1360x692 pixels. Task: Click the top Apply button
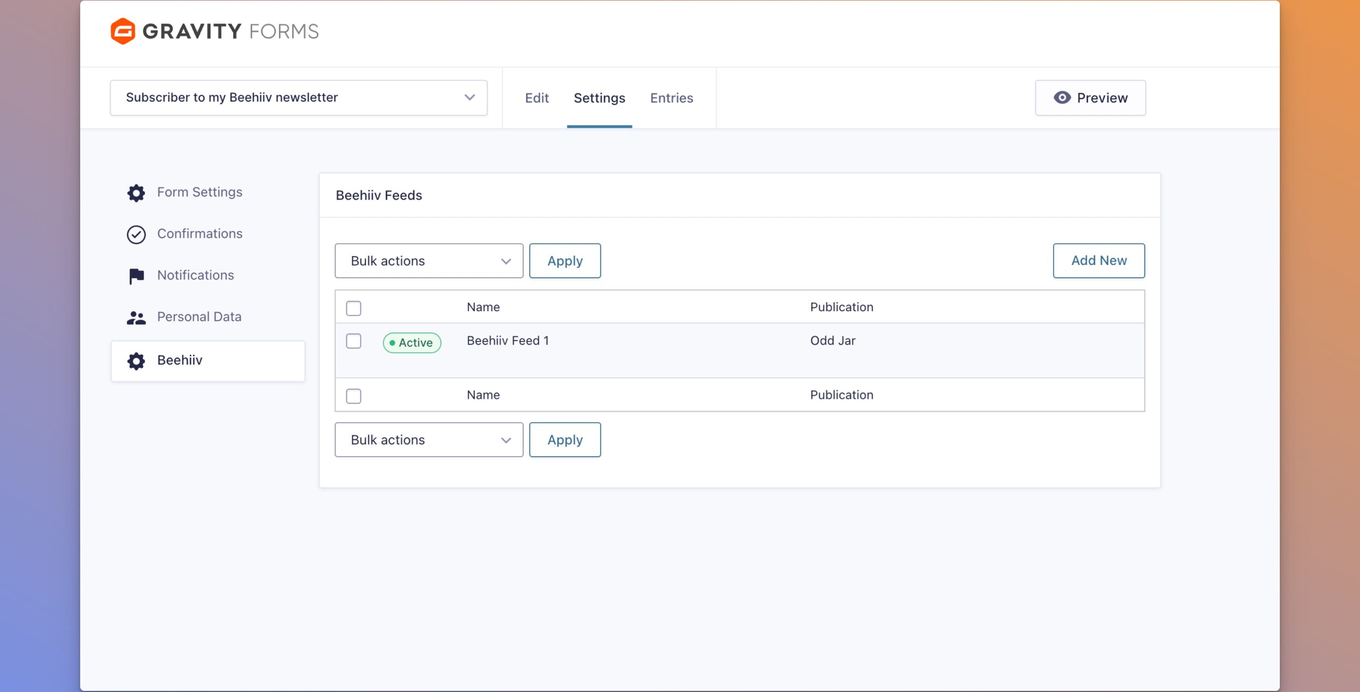pyautogui.click(x=565, y=261)
